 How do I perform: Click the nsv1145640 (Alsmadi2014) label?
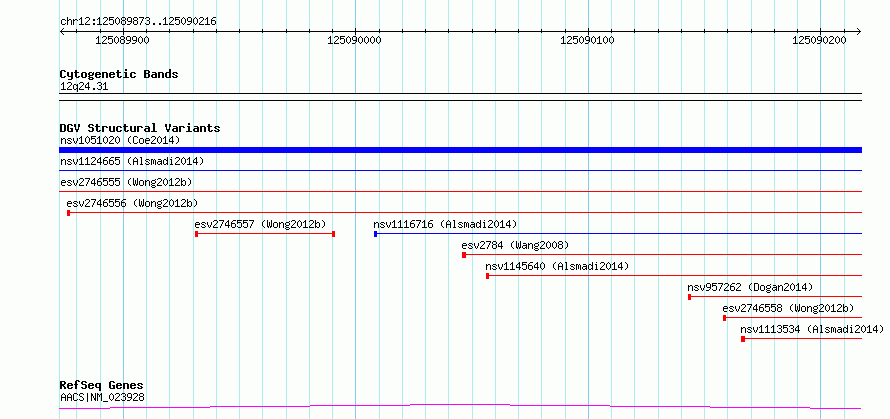pyautogui.click(x=557, y=266)
